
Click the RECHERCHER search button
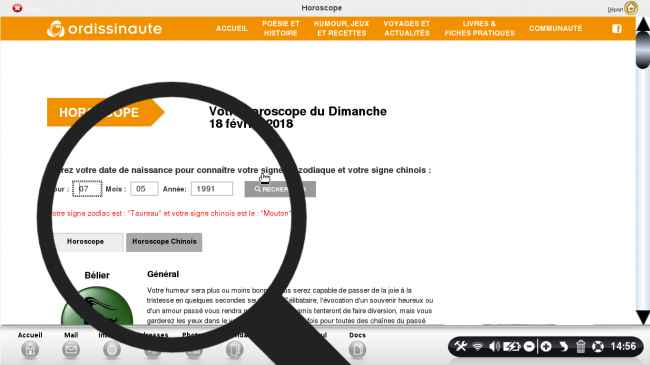pyautogui.click(x=280, y=189)
